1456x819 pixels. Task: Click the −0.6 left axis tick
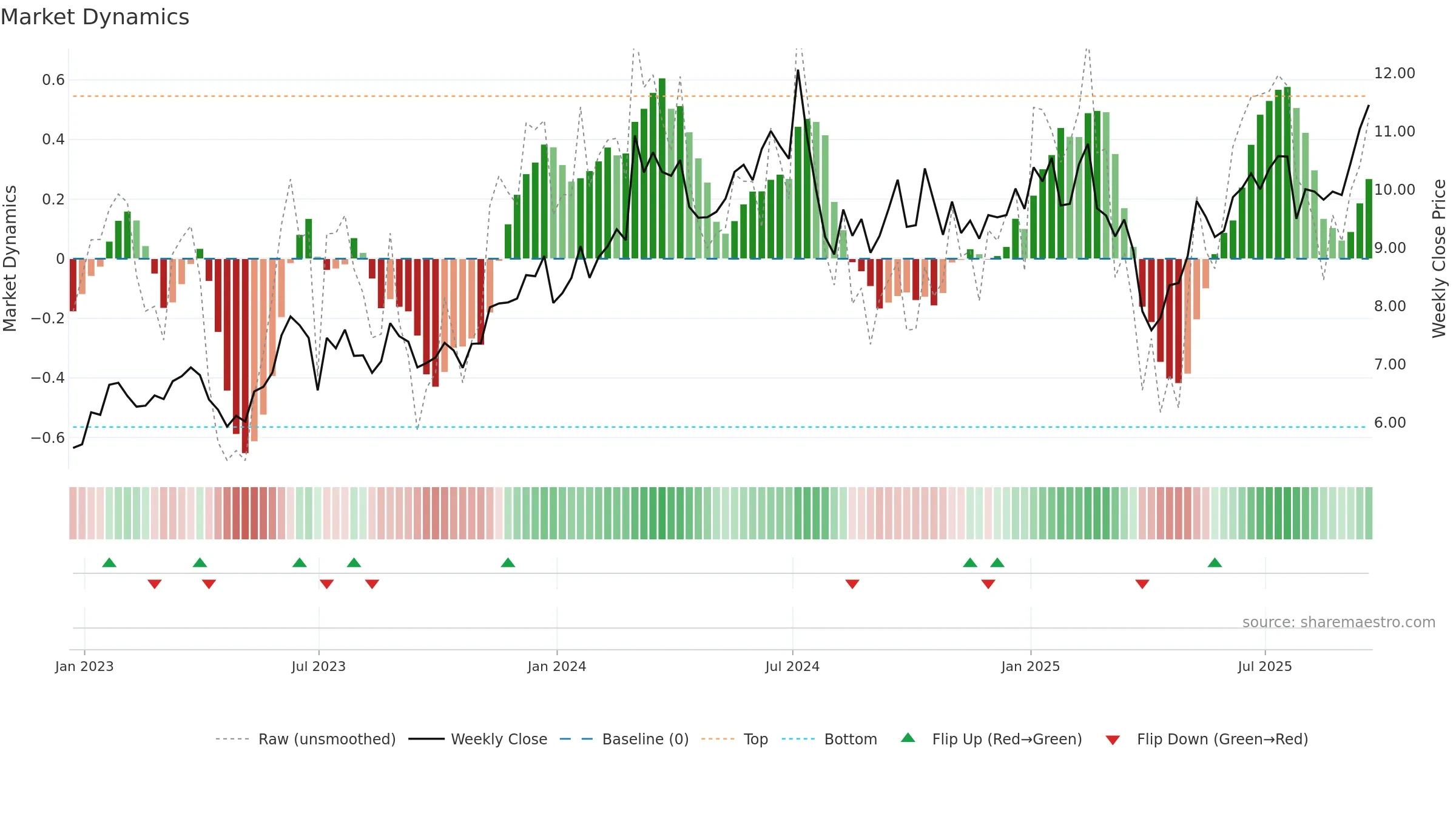coord(48,437)
